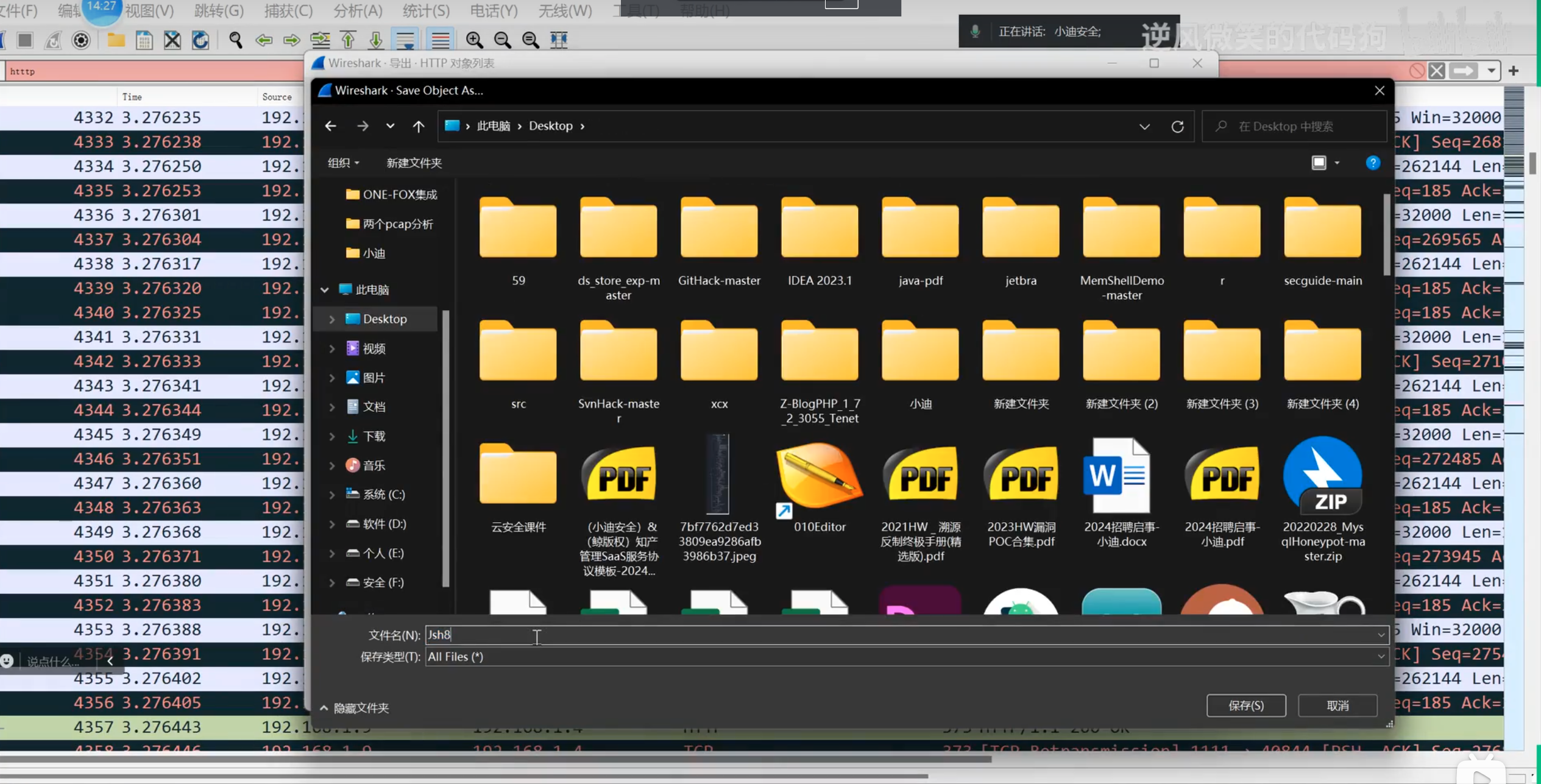Click the find packet magnifier icon
The height and width of the screenshot is (784, 1541).
pyautogui.click(x=236, y=40)
